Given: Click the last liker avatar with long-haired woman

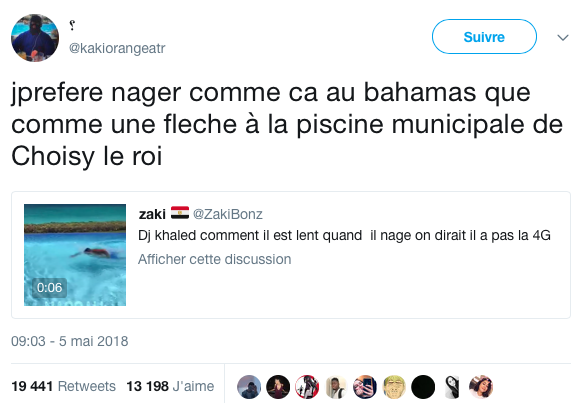Looking at the screenshot, I should (481, 387).
